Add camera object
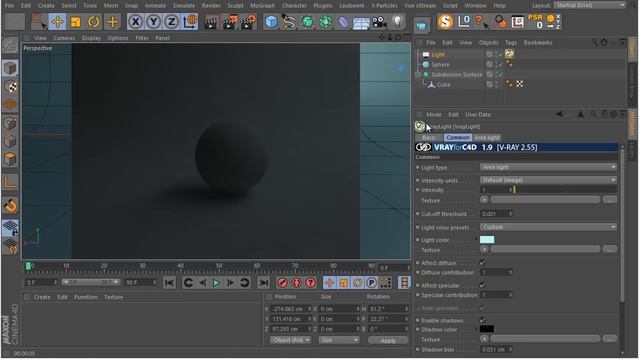 (x=379, y=22)
